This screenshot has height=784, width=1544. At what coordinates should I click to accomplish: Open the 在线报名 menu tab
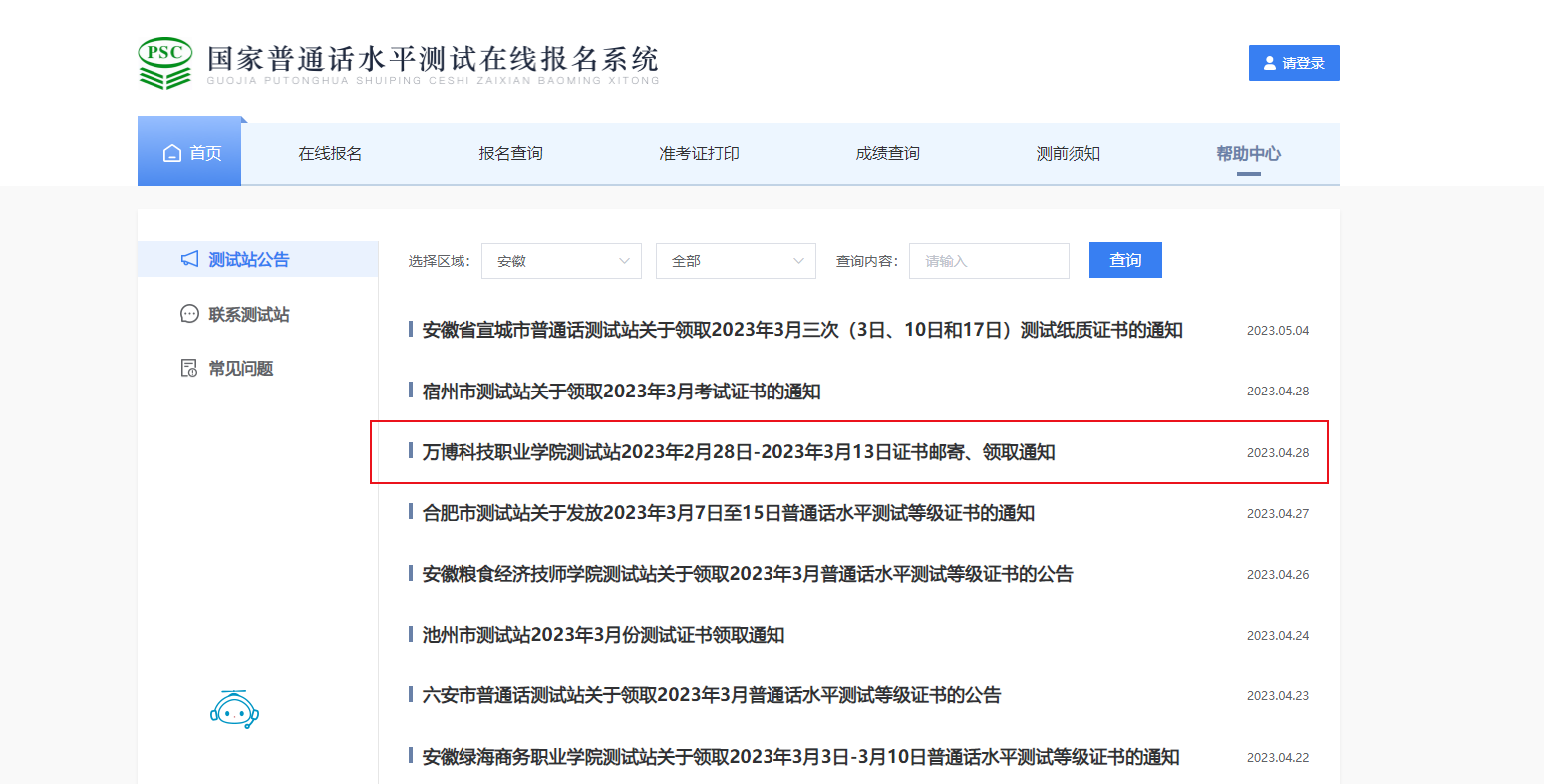point(330,153)
